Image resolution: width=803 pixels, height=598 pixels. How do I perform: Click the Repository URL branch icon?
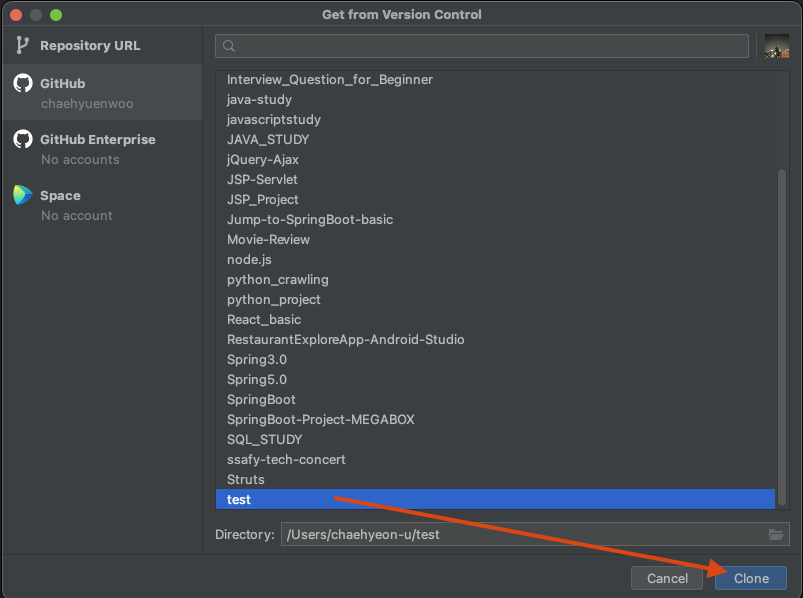tap(22, 45)
